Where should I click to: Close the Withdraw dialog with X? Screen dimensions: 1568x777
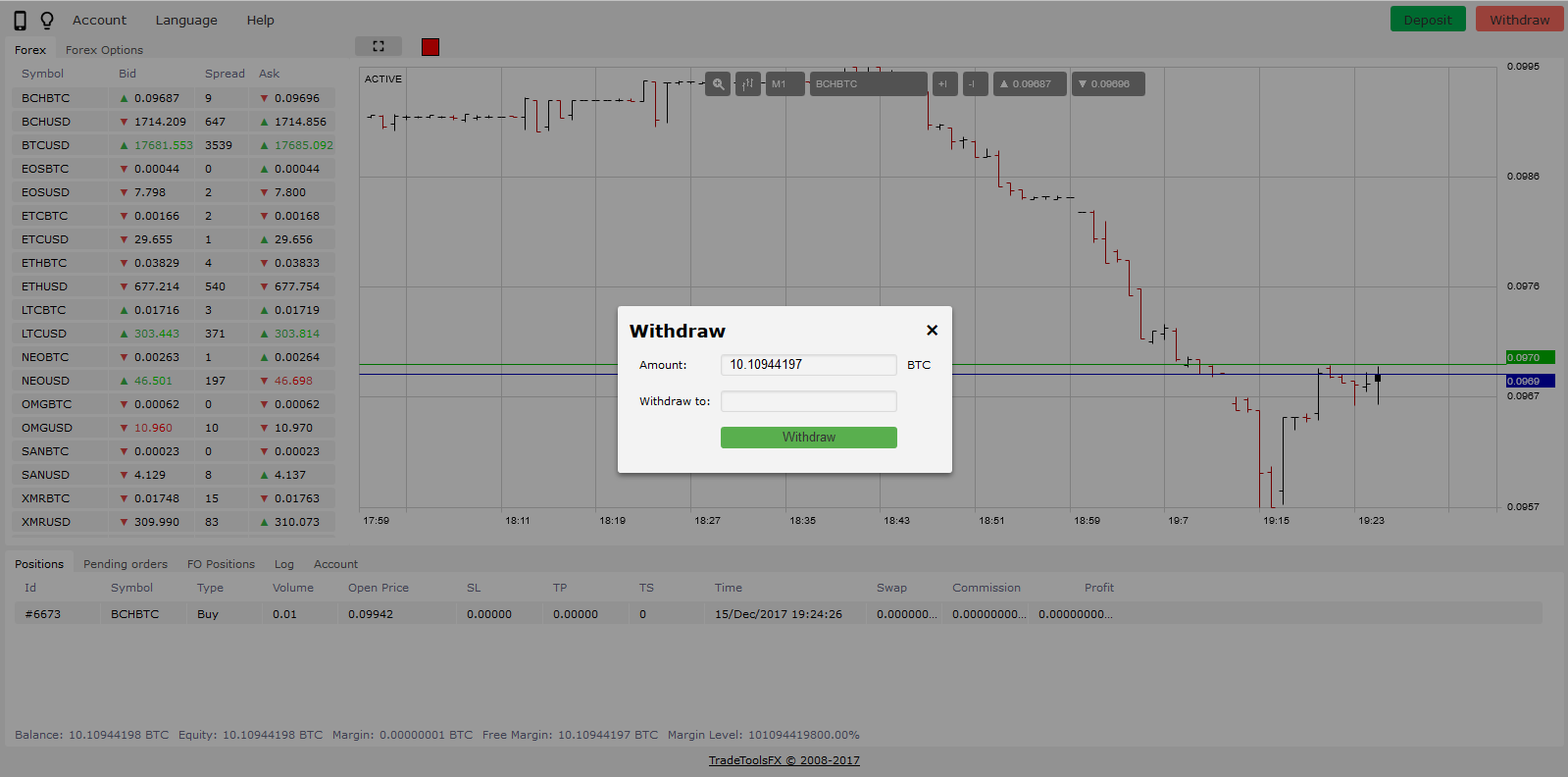932,331
